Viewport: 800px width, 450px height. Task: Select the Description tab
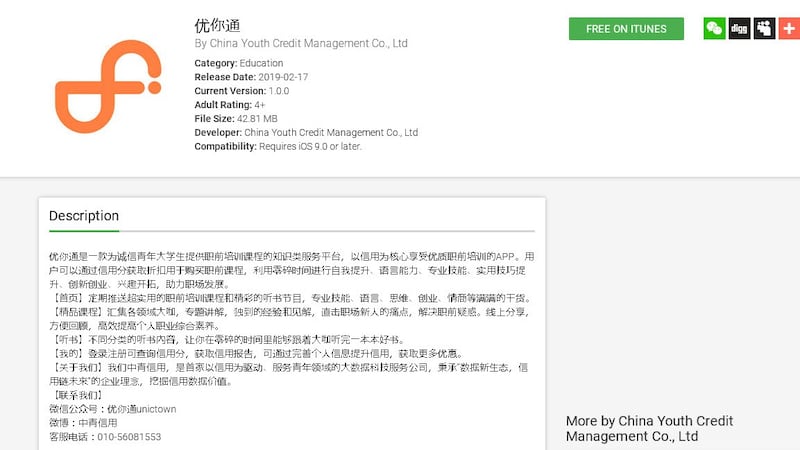(84, 216)
